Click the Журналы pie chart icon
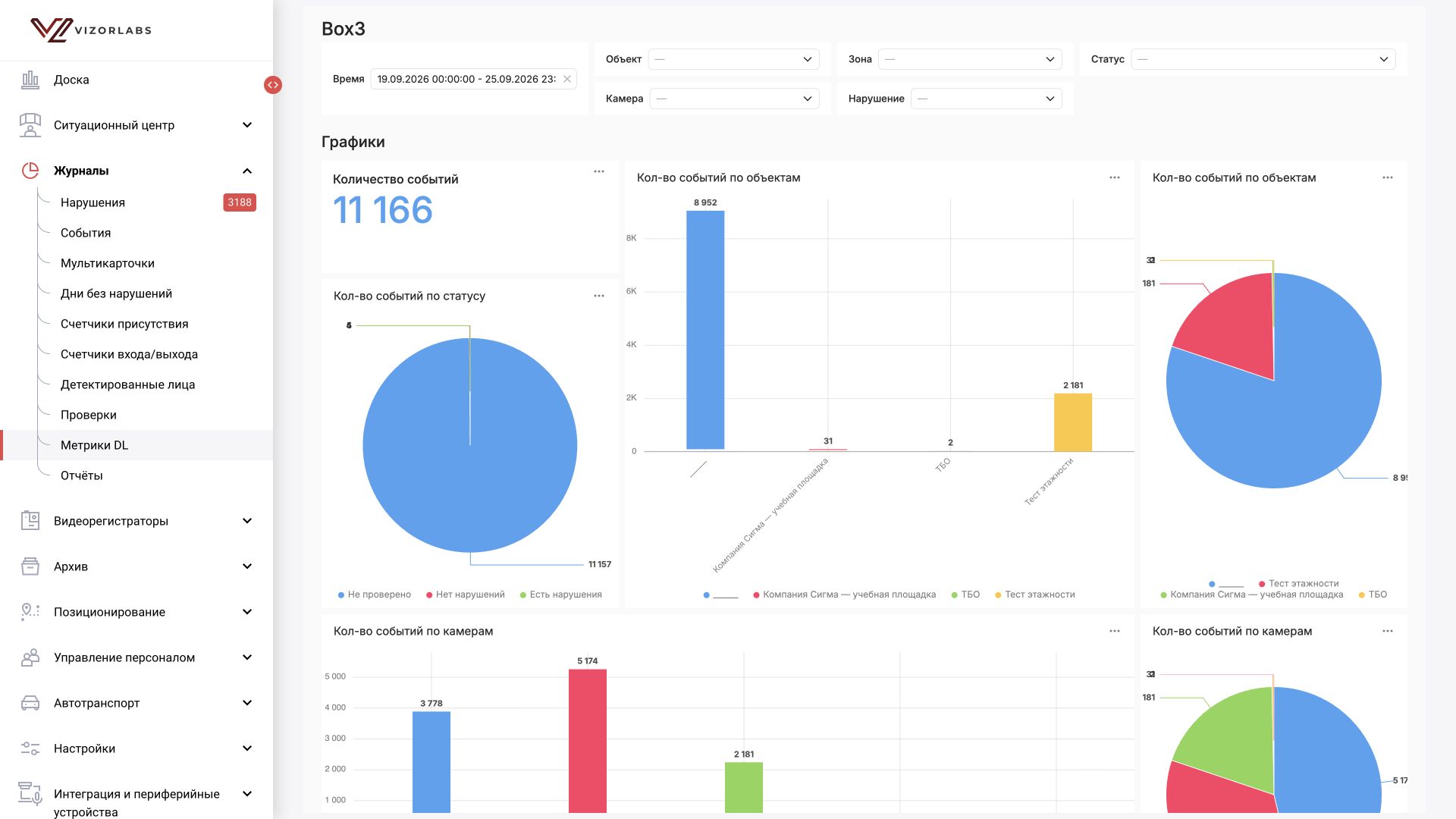Screen dimensions: 1456x819 click(x=30, y=171)
